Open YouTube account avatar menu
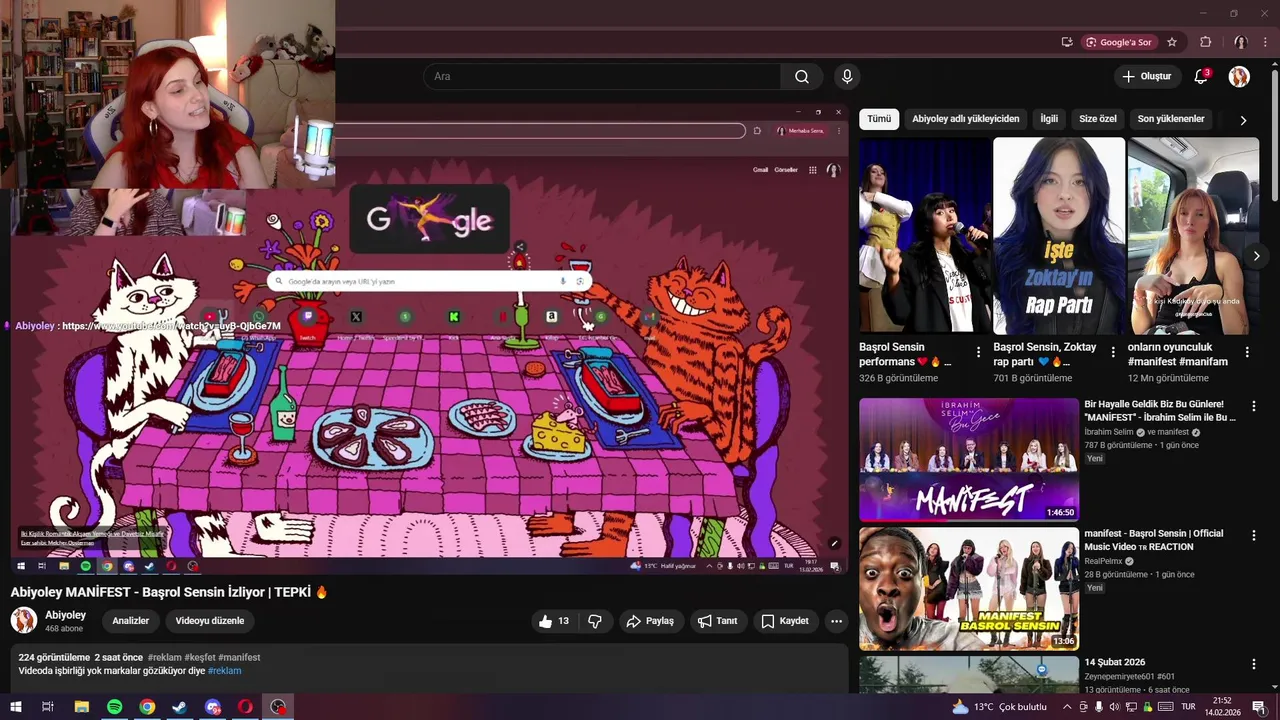This screenshot has height=720, width=1280. click(1239, 76)
